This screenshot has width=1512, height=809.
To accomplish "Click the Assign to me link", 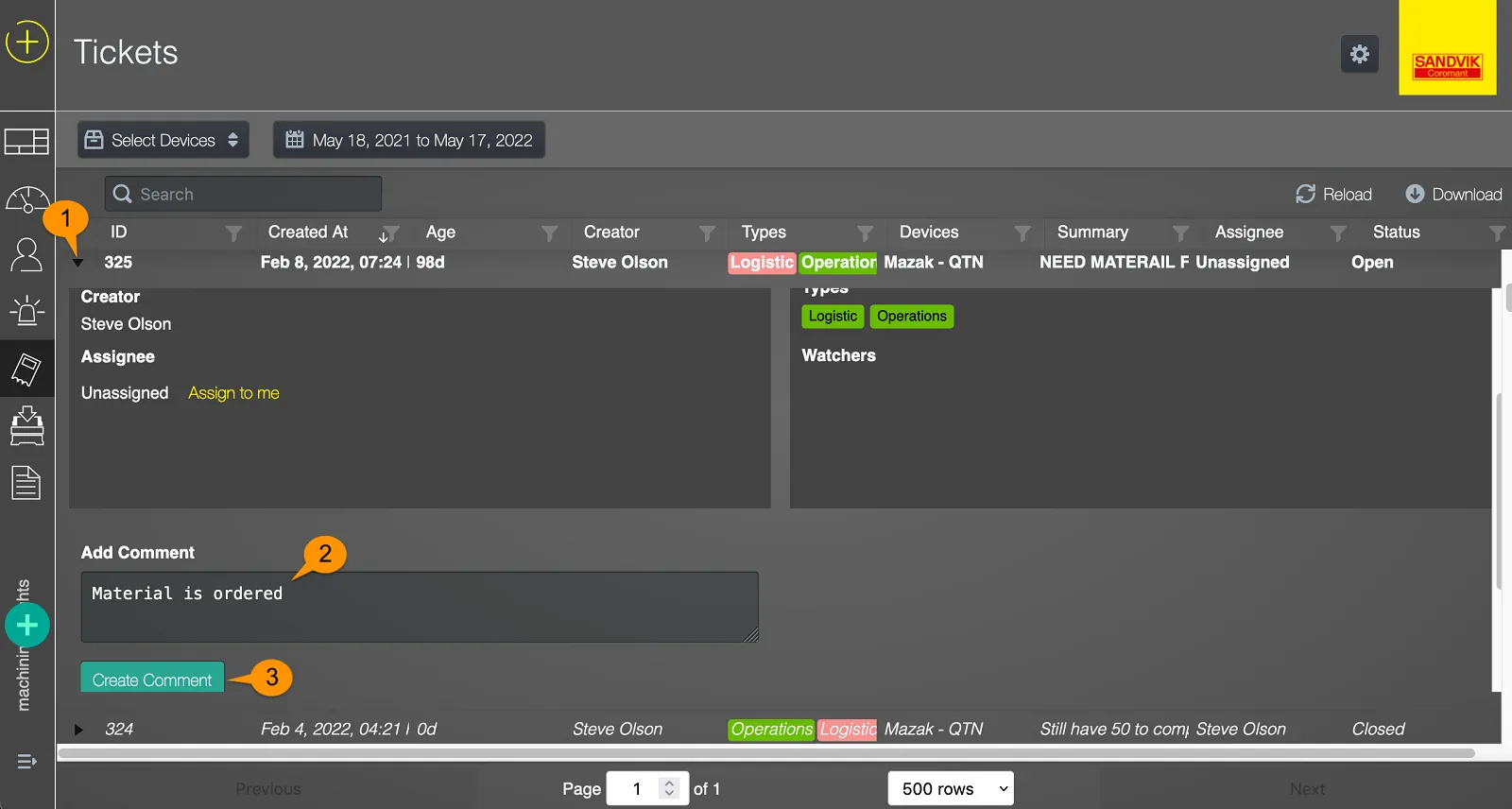I will [233, 393].
